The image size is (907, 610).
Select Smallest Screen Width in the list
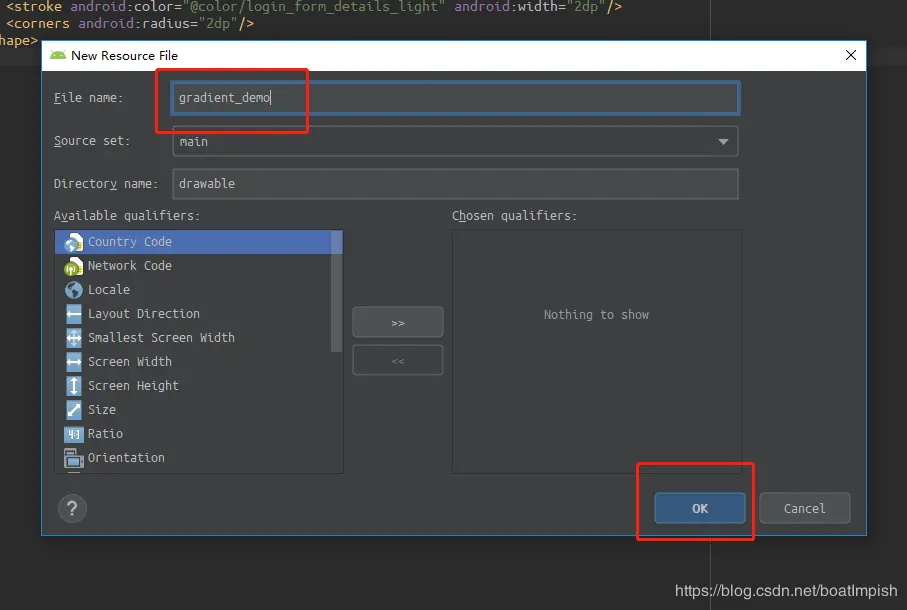pyautogui.click(x=193, y=338)
